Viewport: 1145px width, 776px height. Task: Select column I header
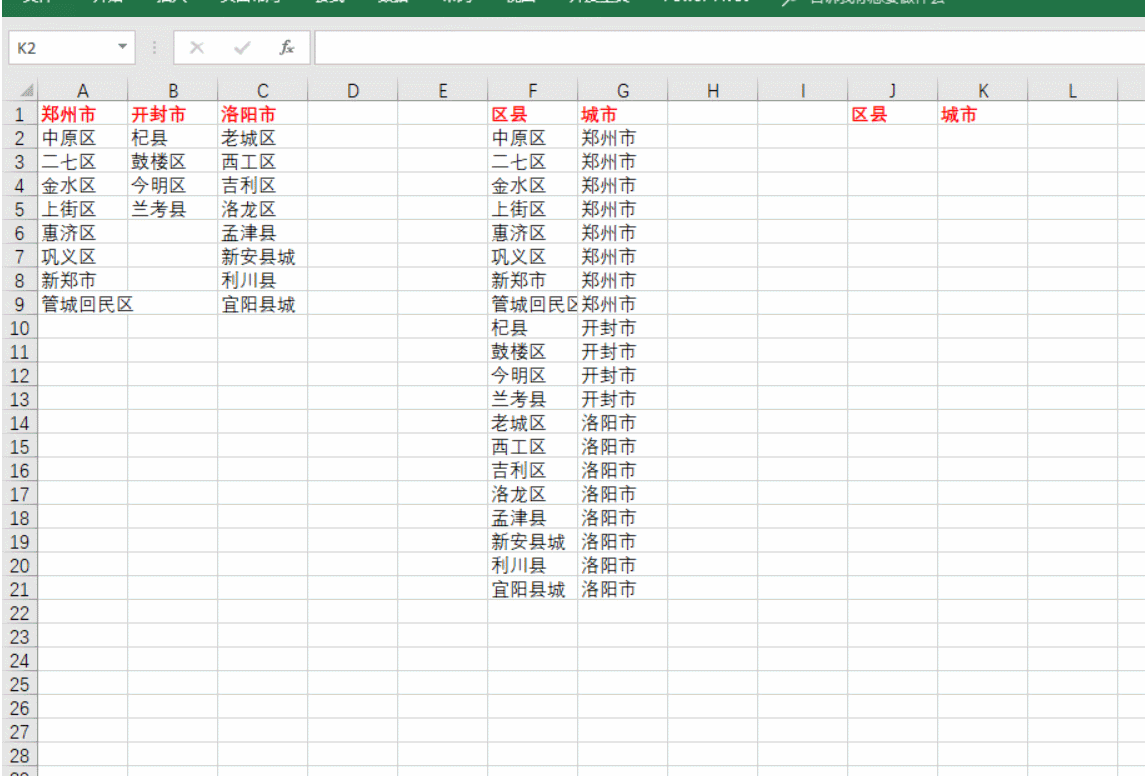(803, 91)
